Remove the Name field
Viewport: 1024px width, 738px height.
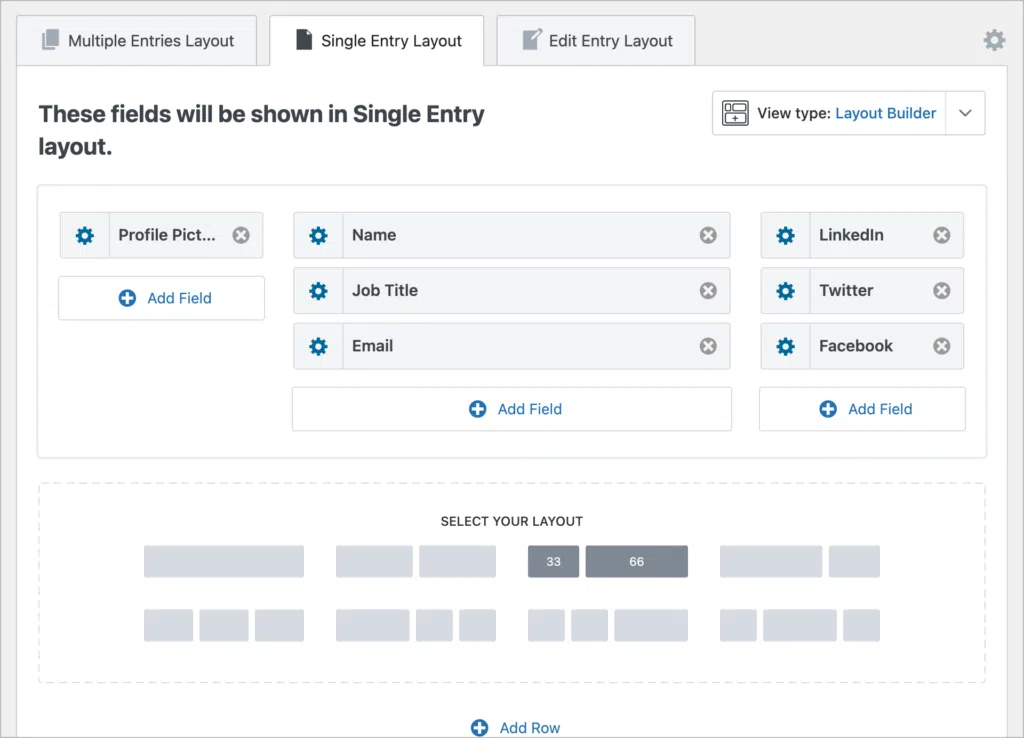pos(708,235)
